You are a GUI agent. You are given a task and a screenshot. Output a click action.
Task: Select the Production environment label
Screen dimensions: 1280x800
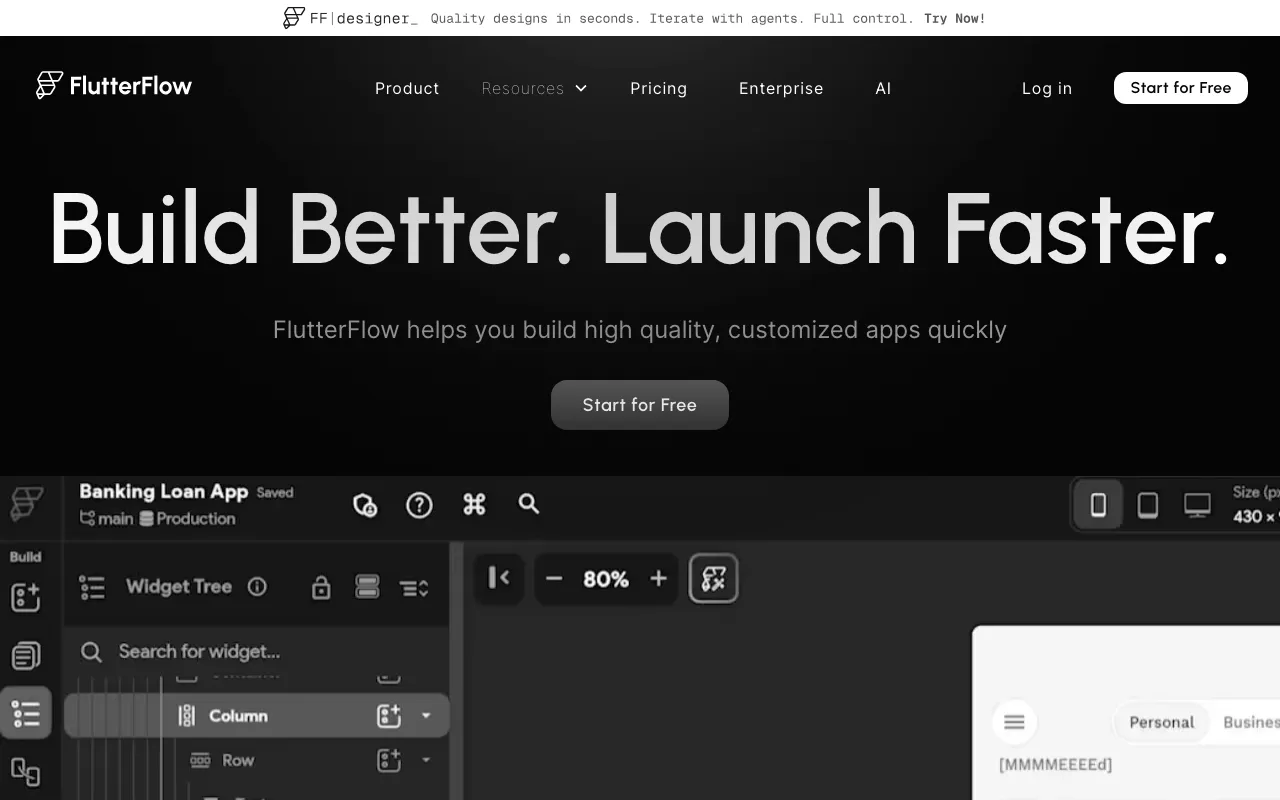187,518
